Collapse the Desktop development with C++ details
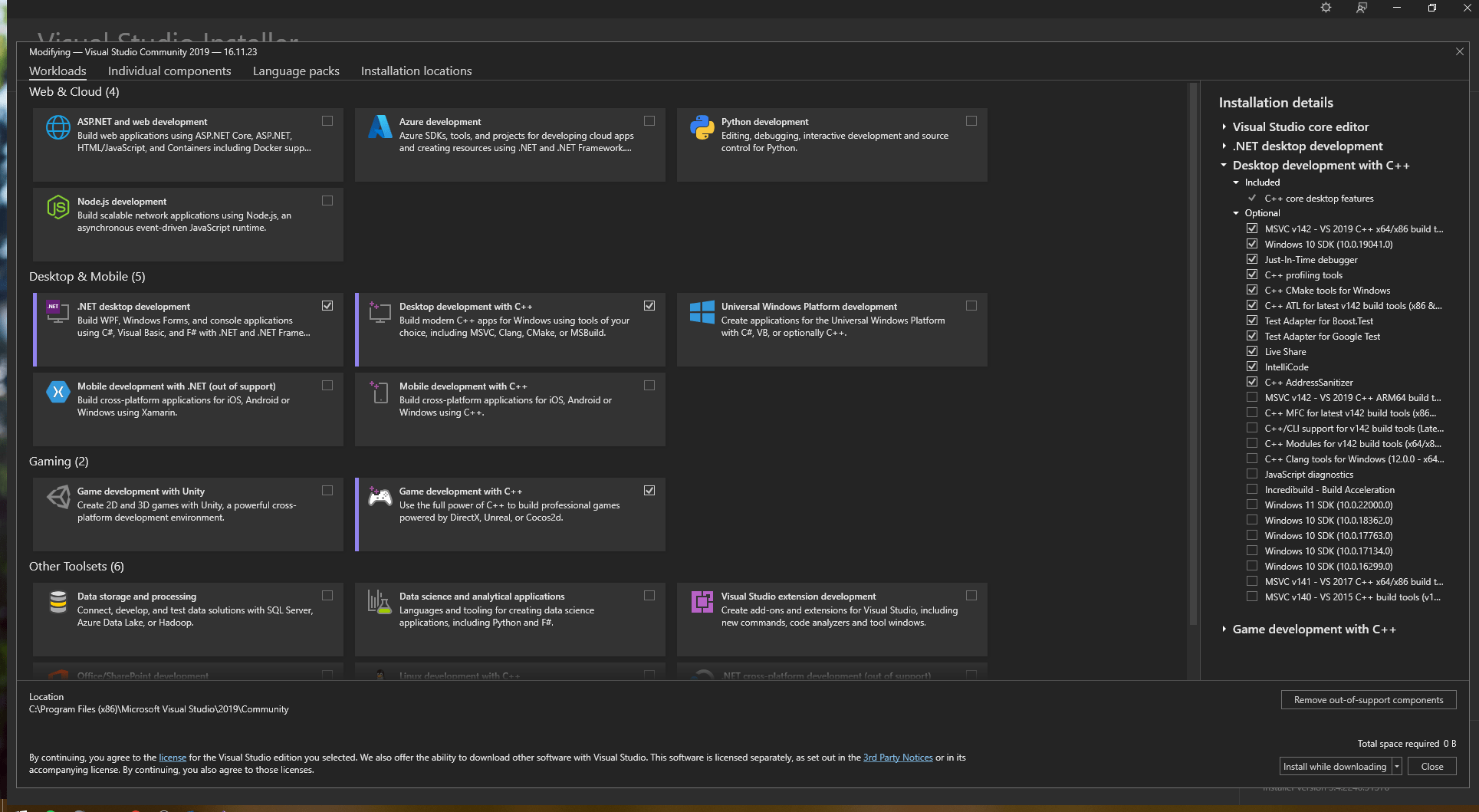 click(x=1224, y=165)
